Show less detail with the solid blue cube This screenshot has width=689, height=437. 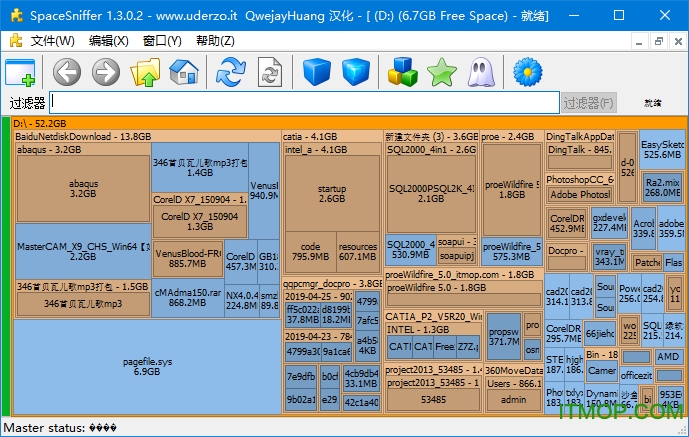(317, 72)
